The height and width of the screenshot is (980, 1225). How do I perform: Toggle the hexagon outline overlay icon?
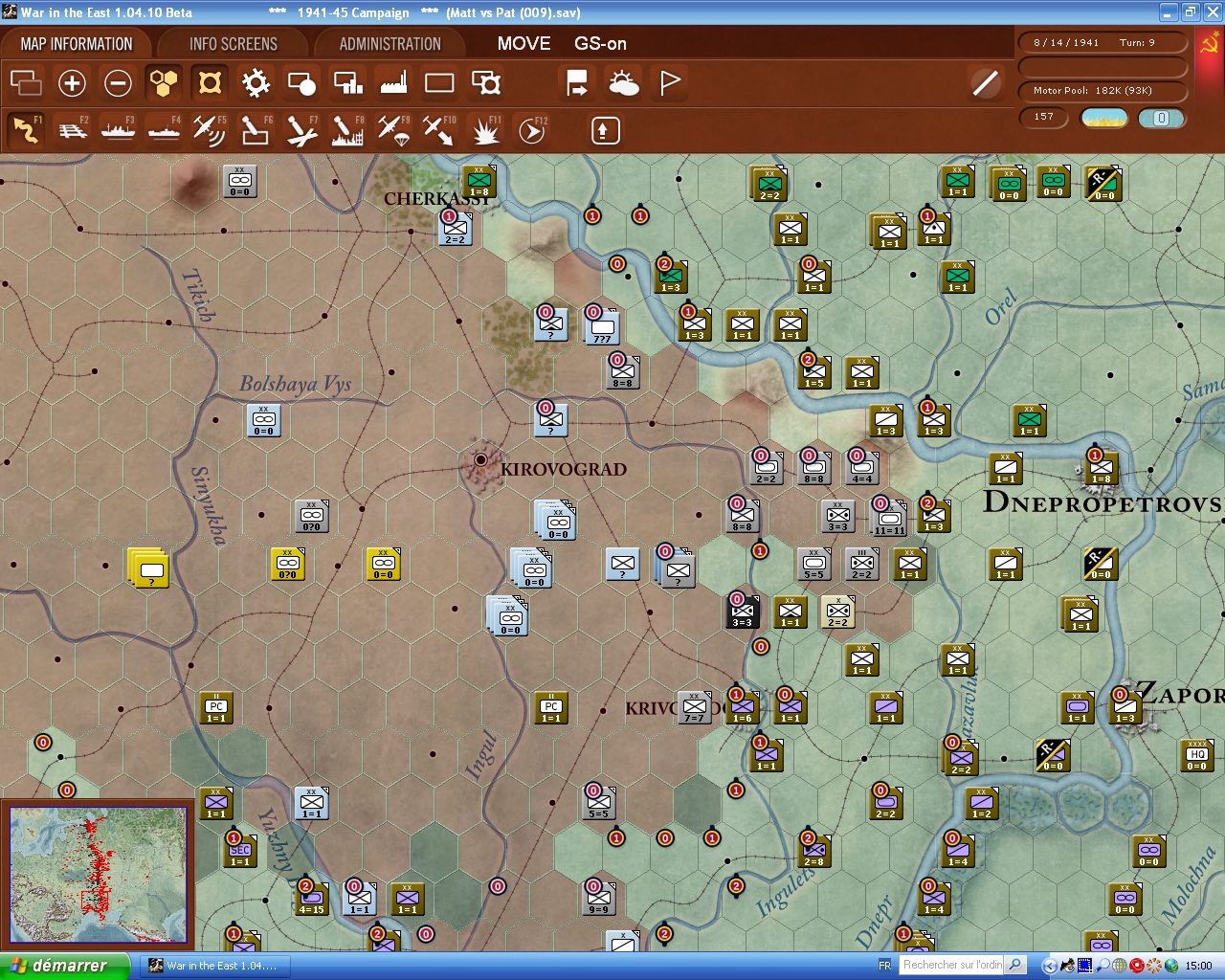pos(210,83)
